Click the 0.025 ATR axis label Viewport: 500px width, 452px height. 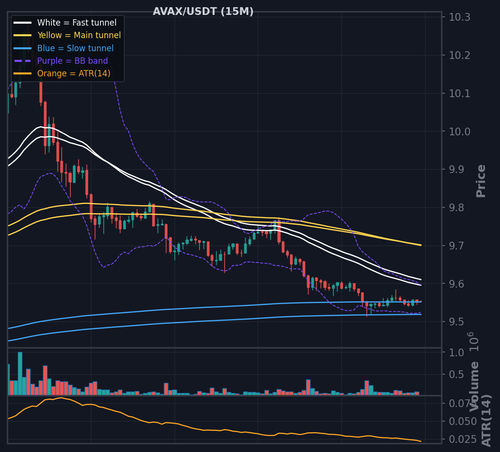tap(463, 440)
